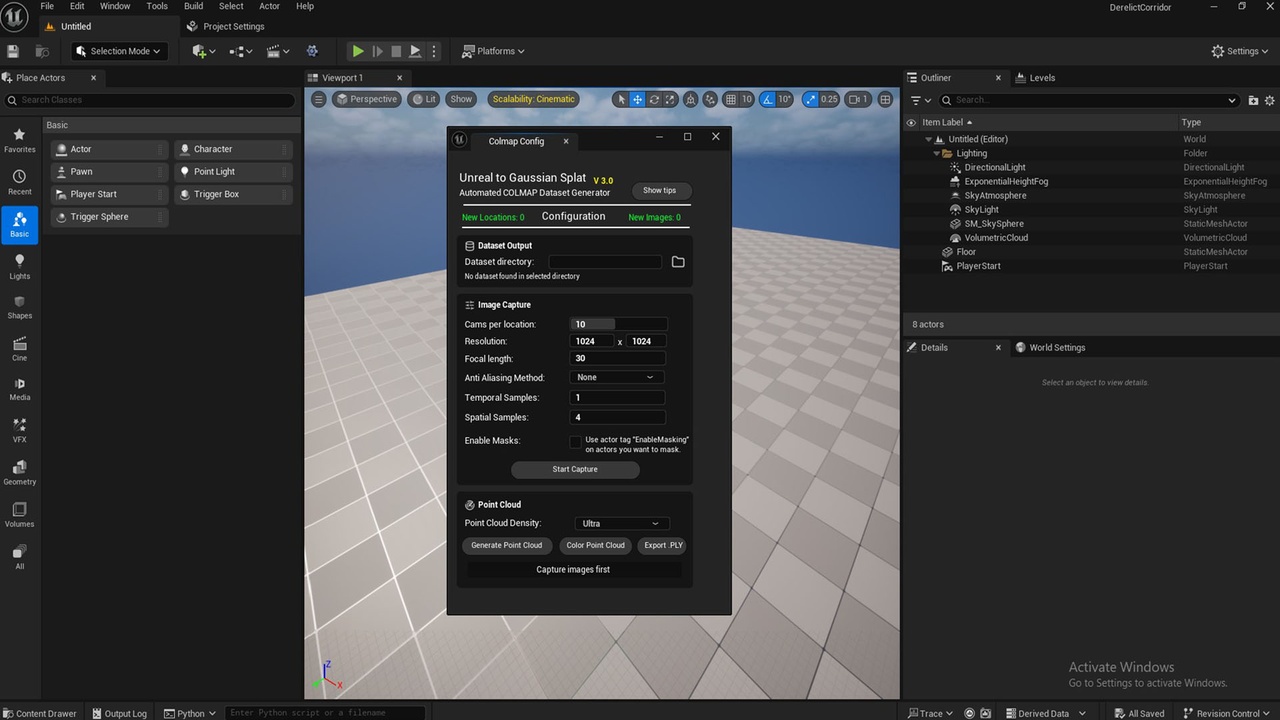Select the translate objects tool in viewport

click(637, 99)
